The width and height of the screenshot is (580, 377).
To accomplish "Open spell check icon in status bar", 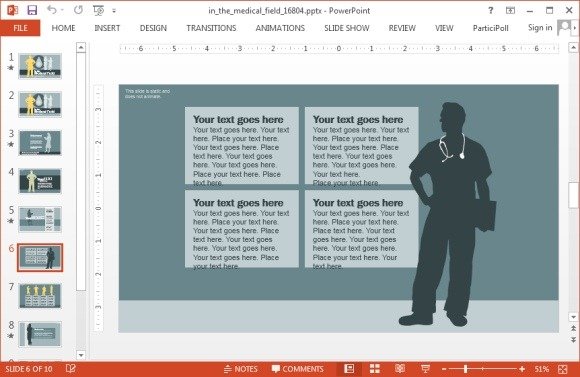I will tap(70, 368).
